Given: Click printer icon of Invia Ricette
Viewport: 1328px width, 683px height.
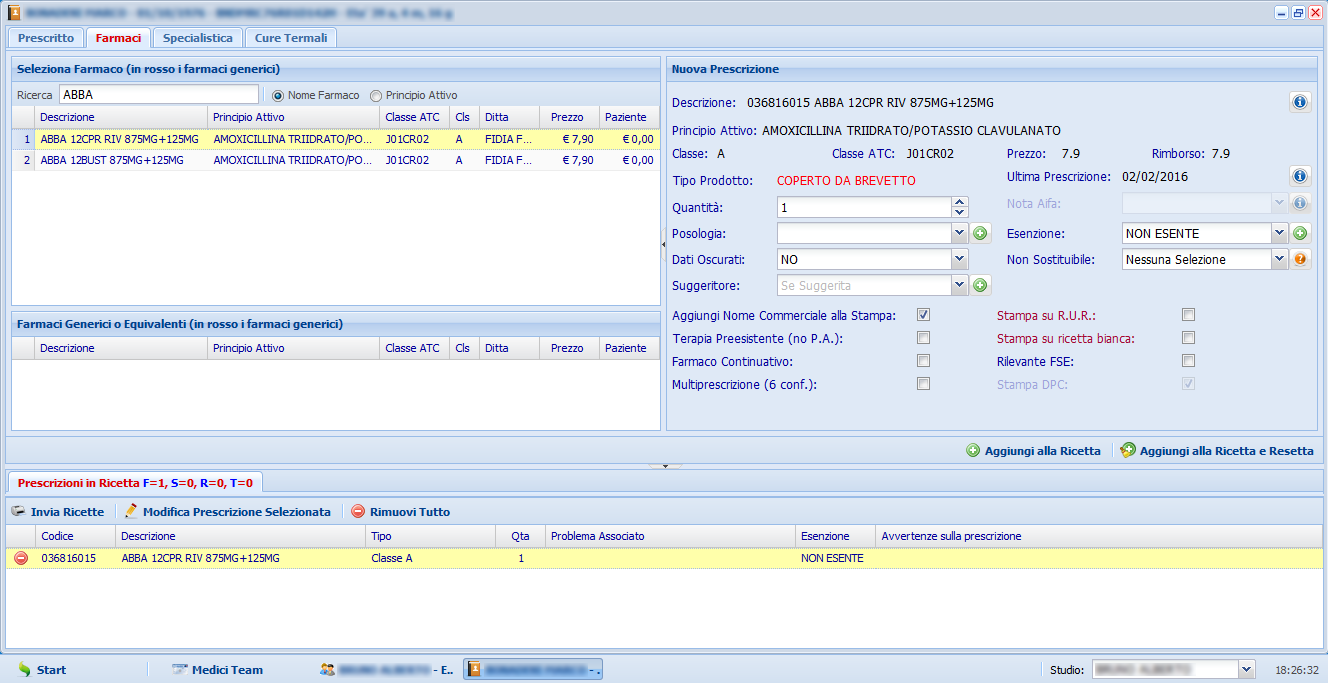Looking at the screenshot, I should (x=18, y=511).
